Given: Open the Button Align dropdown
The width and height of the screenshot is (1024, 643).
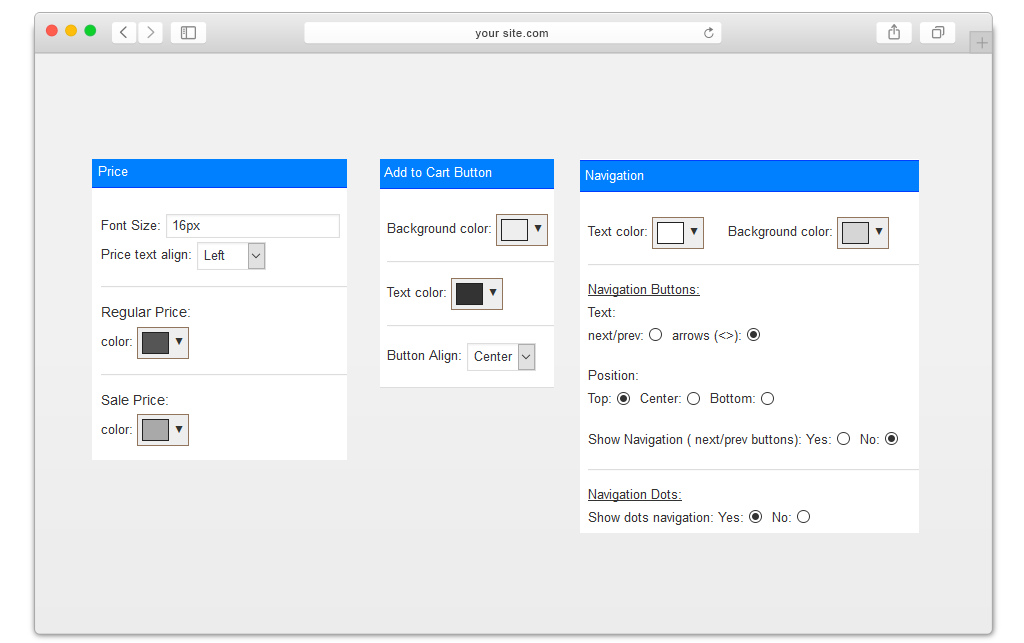Looking at the screenshot, I should (501, 357).
